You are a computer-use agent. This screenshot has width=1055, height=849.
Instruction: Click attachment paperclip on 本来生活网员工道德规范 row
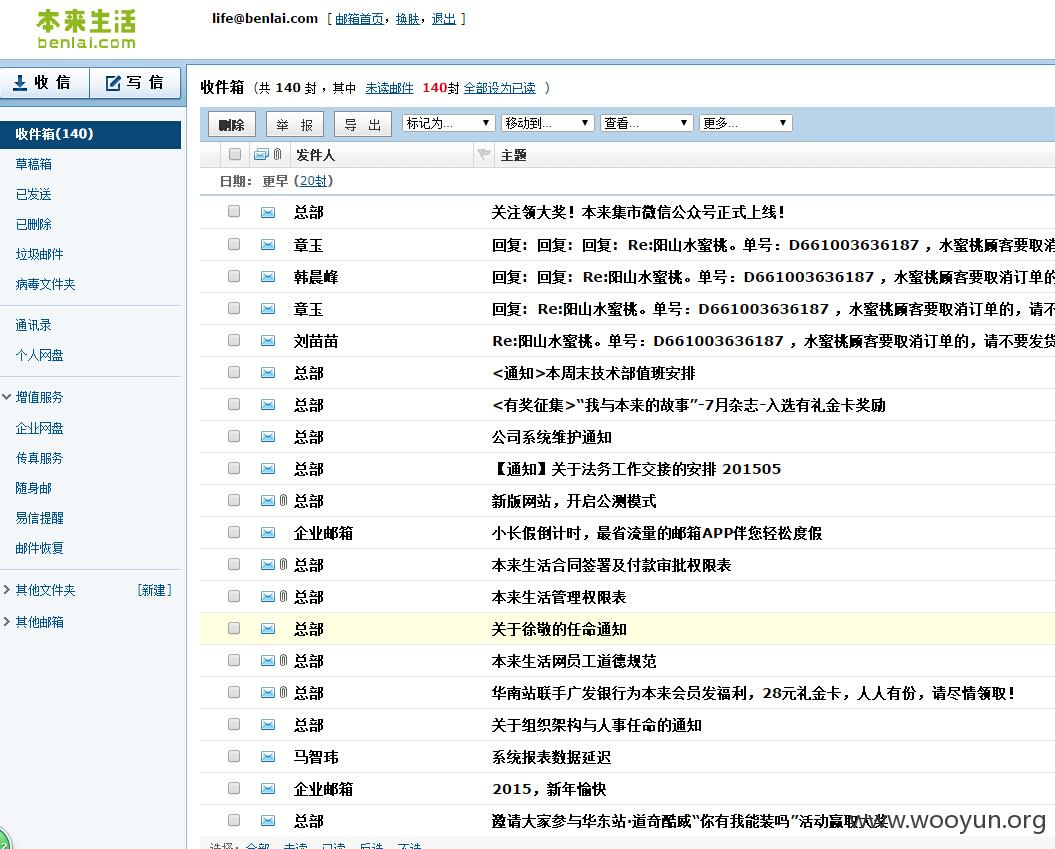click(x=283, y=661)
